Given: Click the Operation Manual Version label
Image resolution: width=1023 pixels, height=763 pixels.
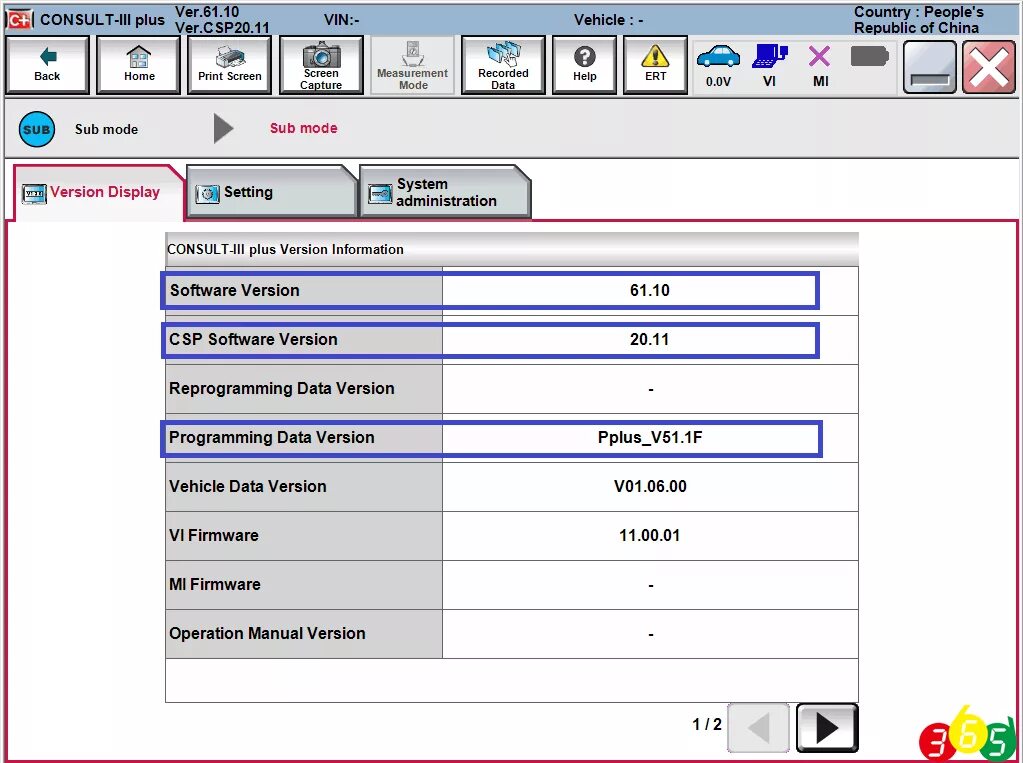Looking at the screenshot, I should point(267,633).
